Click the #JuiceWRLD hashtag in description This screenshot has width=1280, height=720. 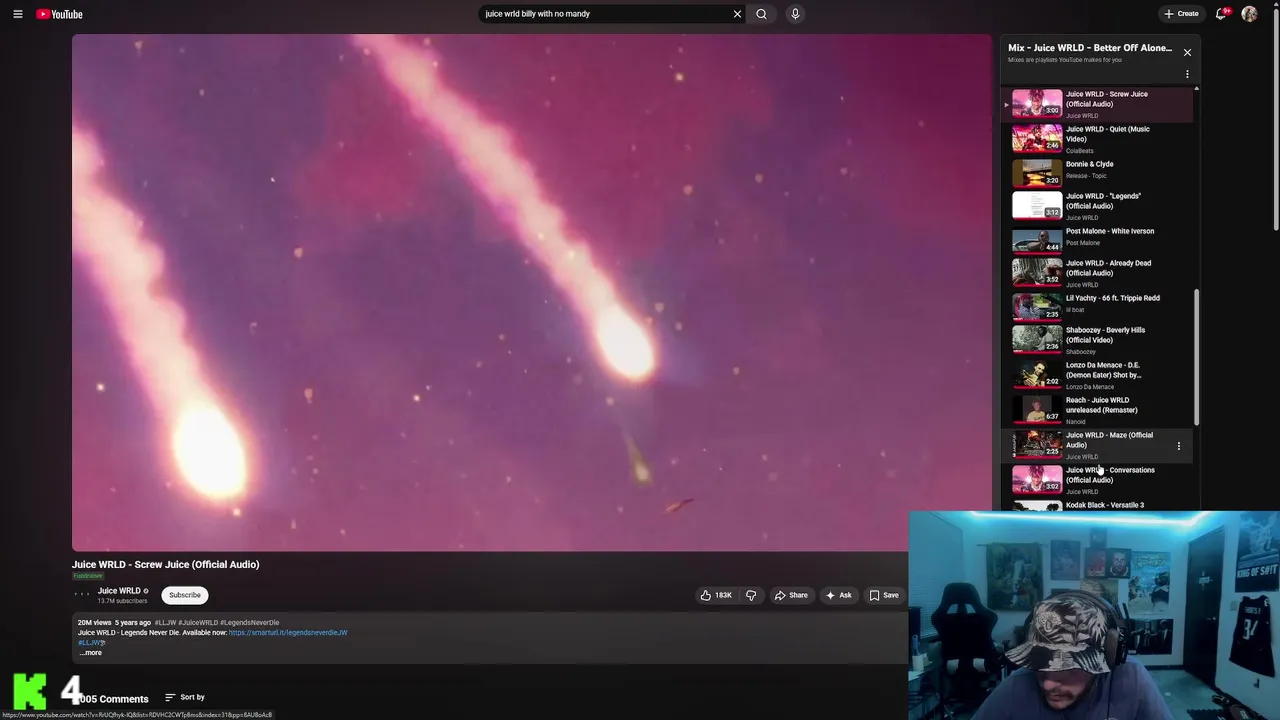tap(198, 623)
